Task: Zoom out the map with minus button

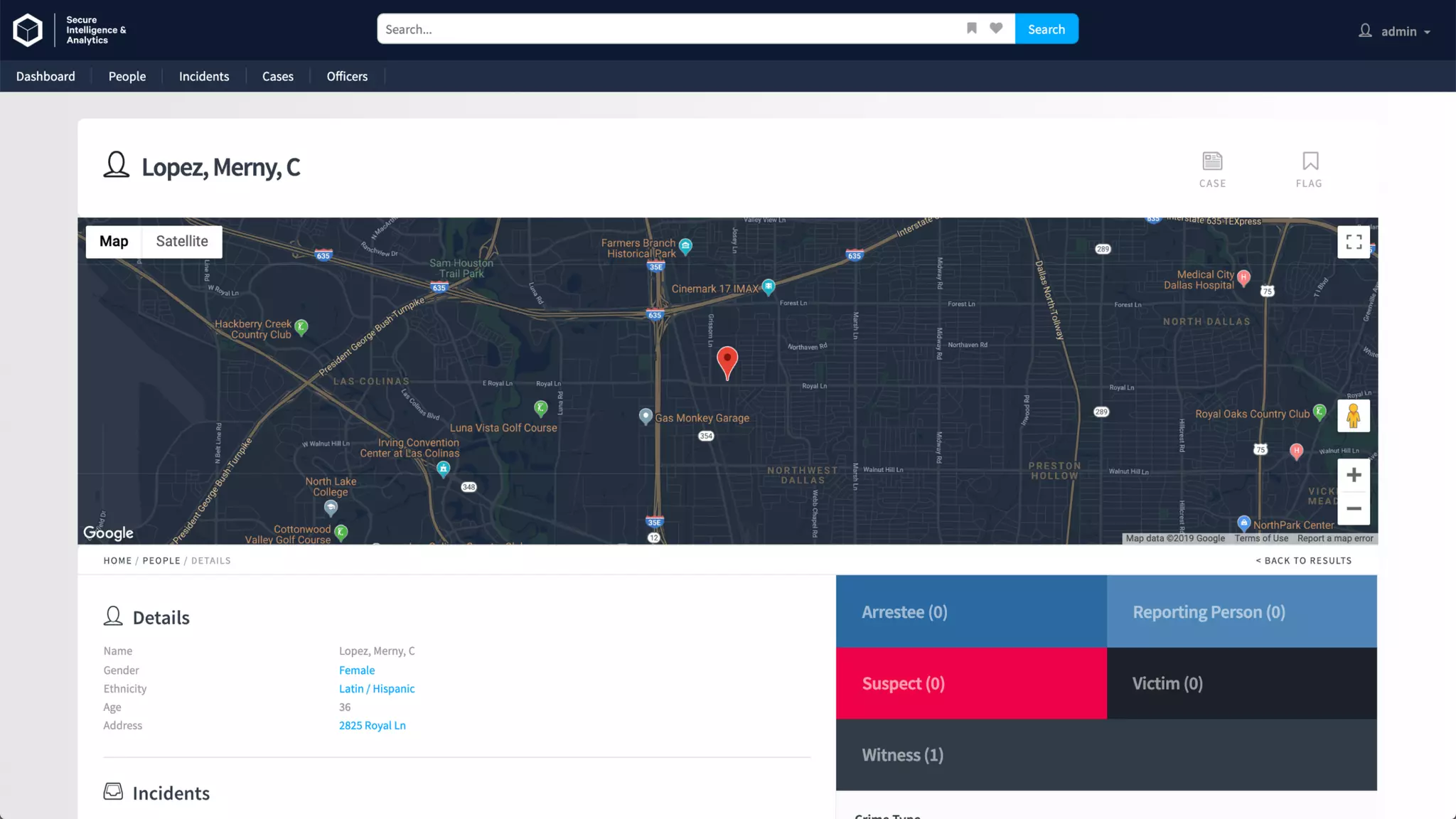Action: click(1354, 509)
